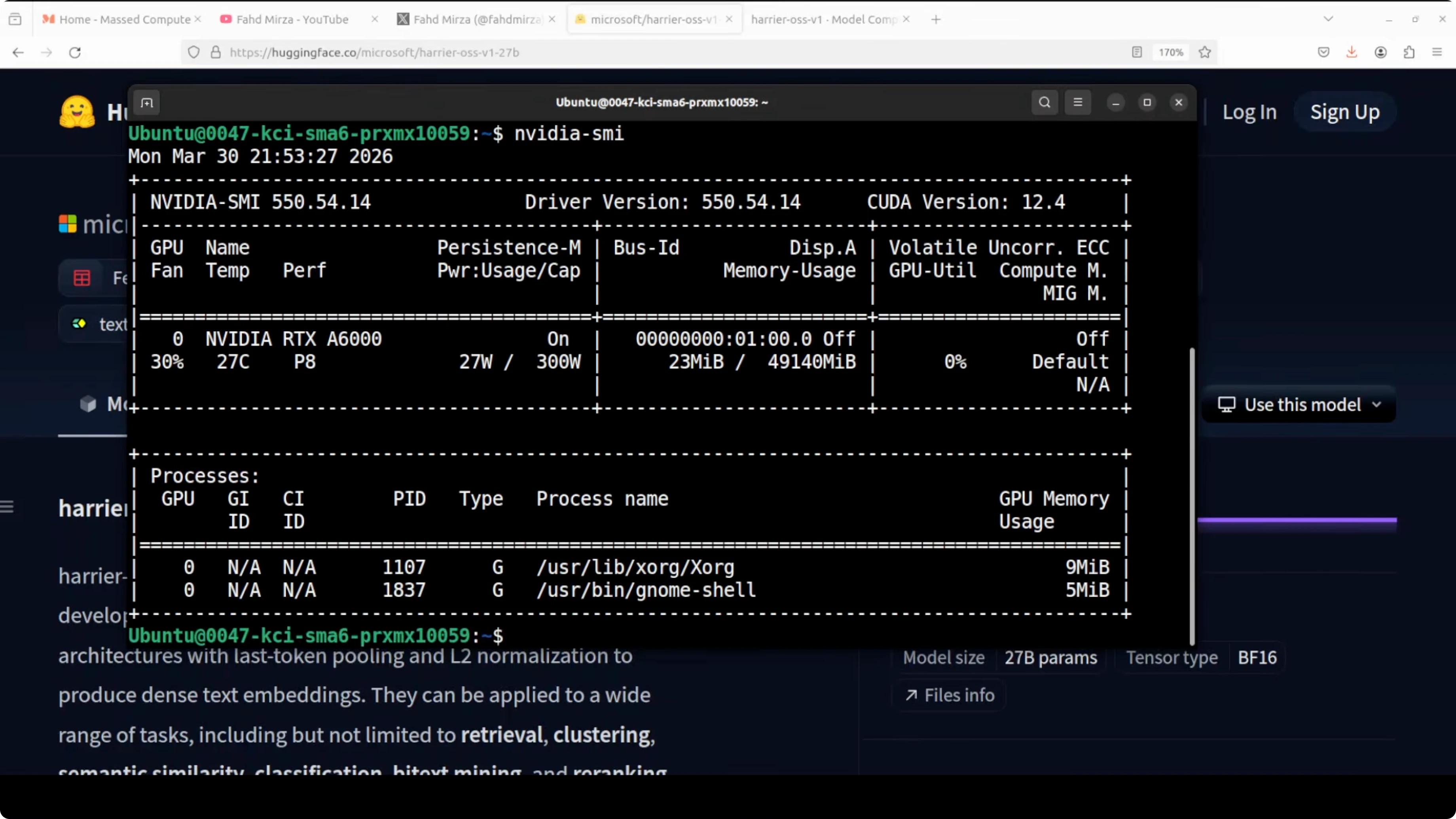Click the Sign Up button
The height and width of the screenshot is (819, 1456).
pos(1345,112)
